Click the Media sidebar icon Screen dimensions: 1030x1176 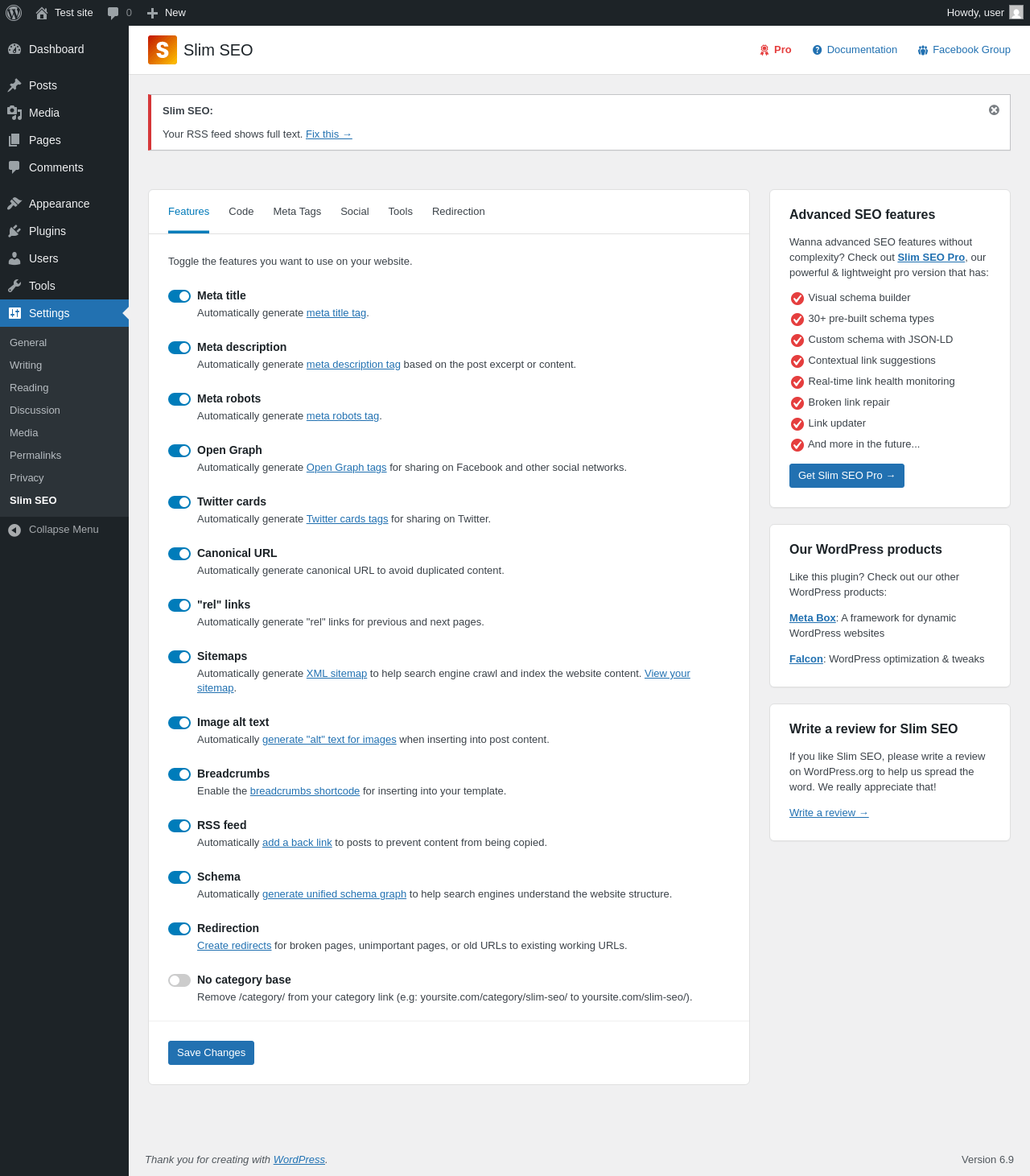click(14, 113)
